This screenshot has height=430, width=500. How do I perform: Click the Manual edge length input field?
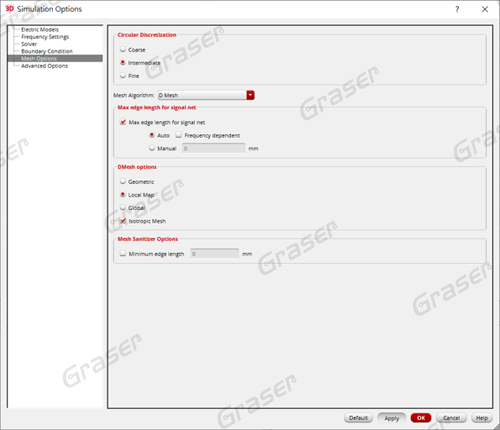(x=213, y=148)
